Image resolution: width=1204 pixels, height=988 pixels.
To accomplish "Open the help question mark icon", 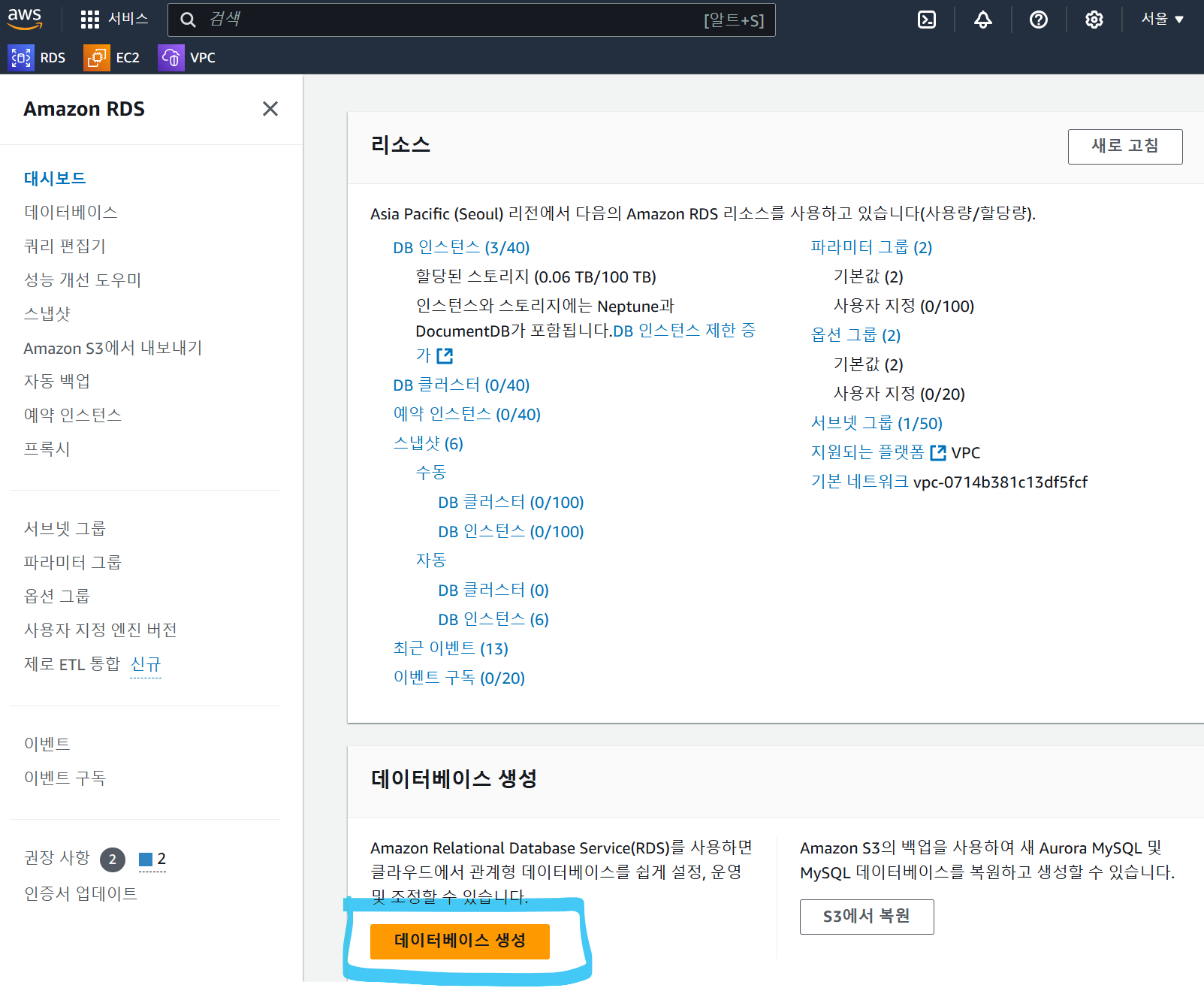I will (x=1038, y=20).
